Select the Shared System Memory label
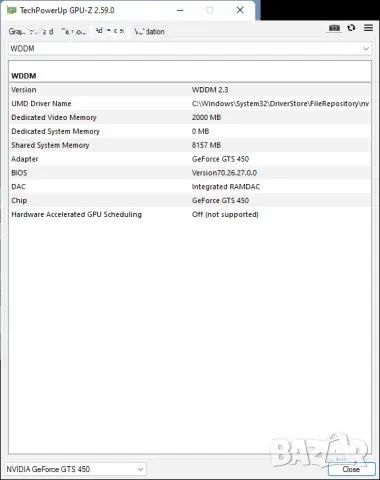This screenshot has height=480, width=380. (50, 145)
